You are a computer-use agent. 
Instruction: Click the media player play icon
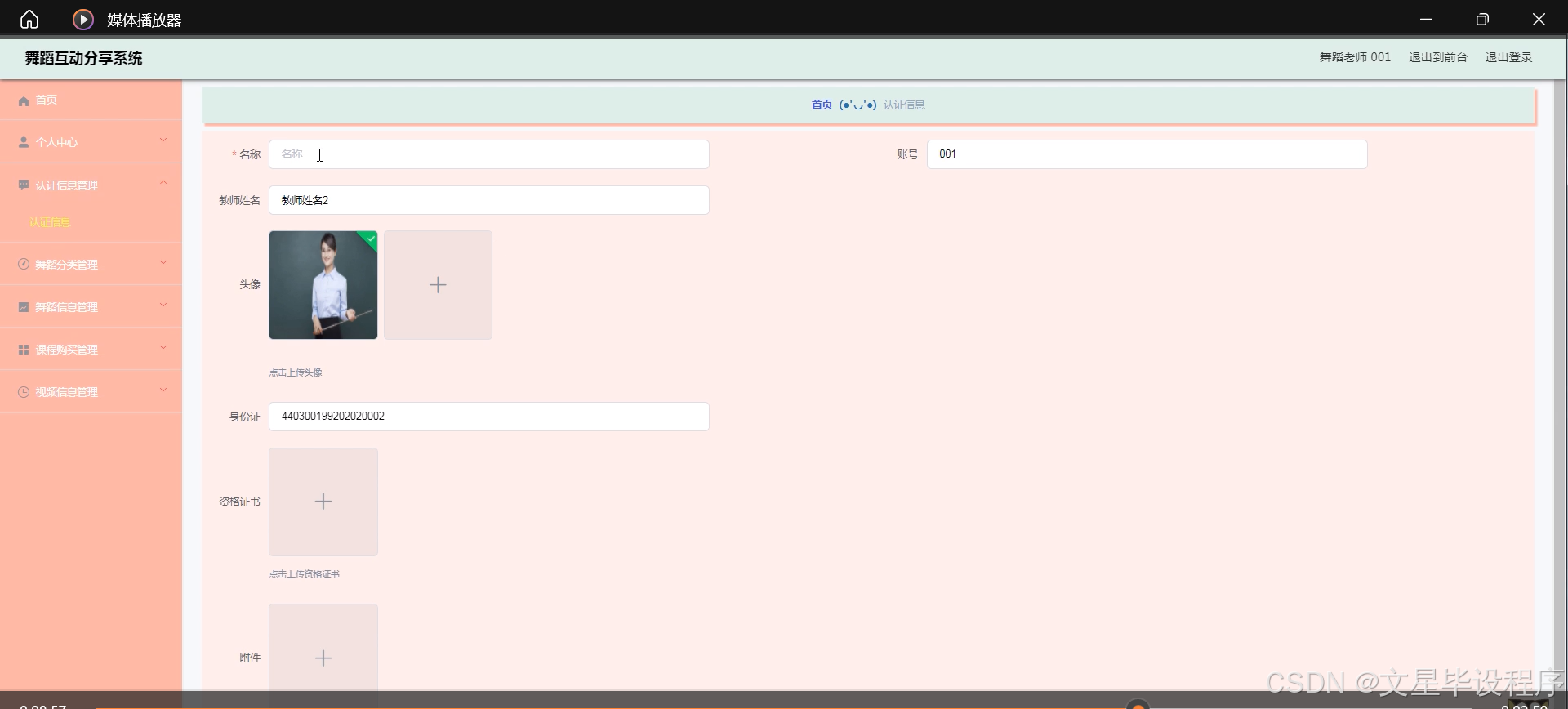tap(83, 19)
